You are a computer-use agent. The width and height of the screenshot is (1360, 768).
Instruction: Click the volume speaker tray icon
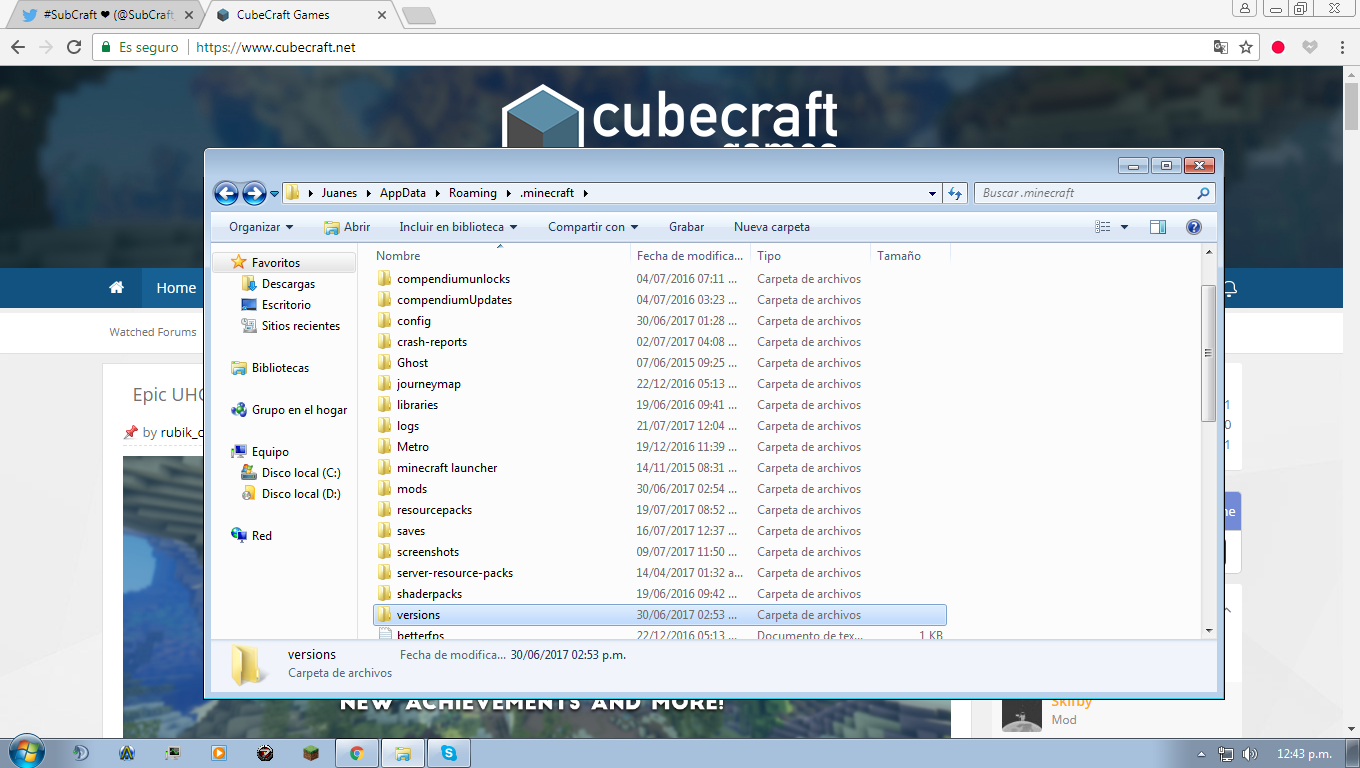[x=1249, y=753]
